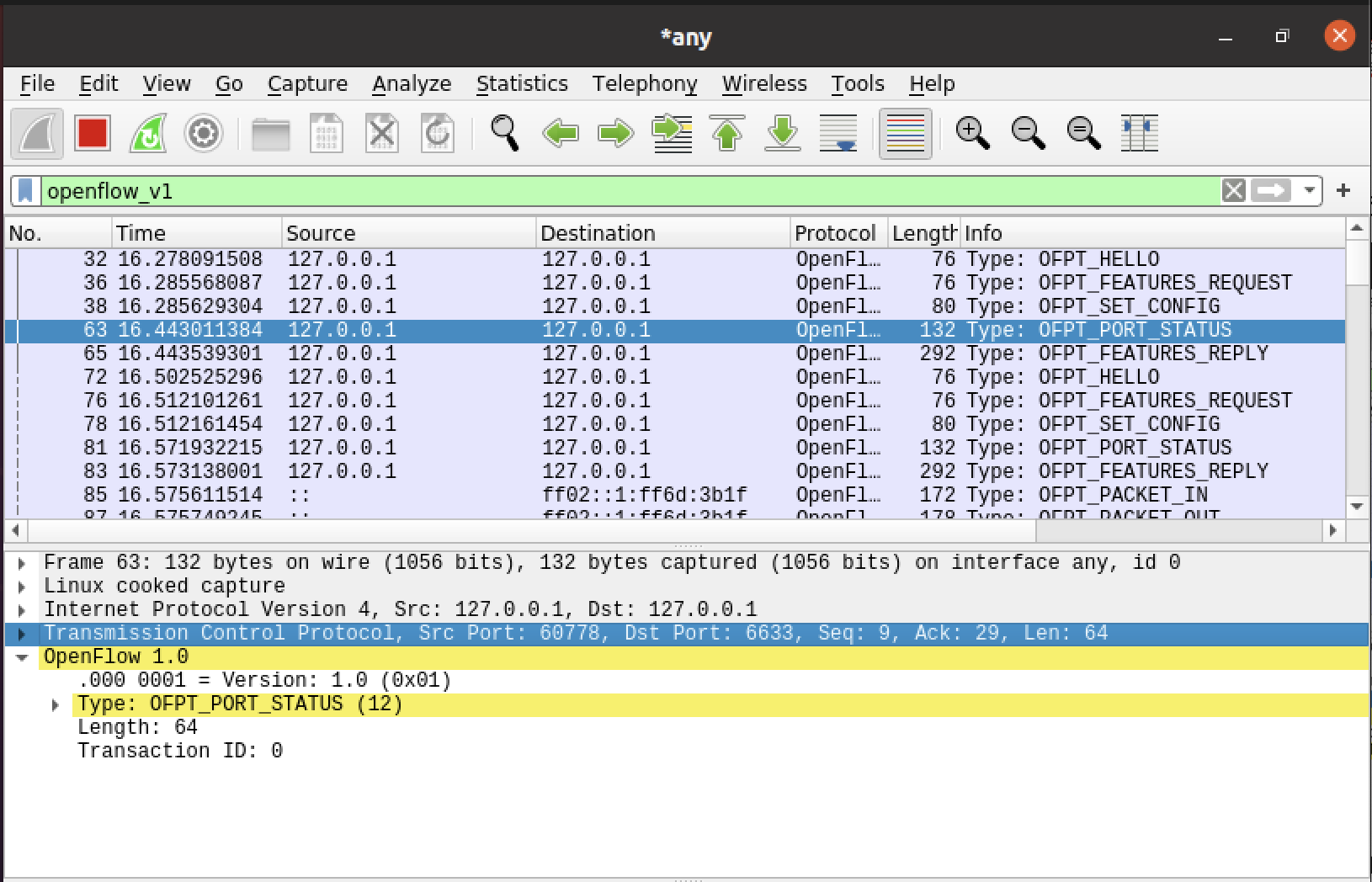Image resolution: width=1372 pixels, height=882 pixels.
Task: Jump to the last packet
Action: coord(783,133)
